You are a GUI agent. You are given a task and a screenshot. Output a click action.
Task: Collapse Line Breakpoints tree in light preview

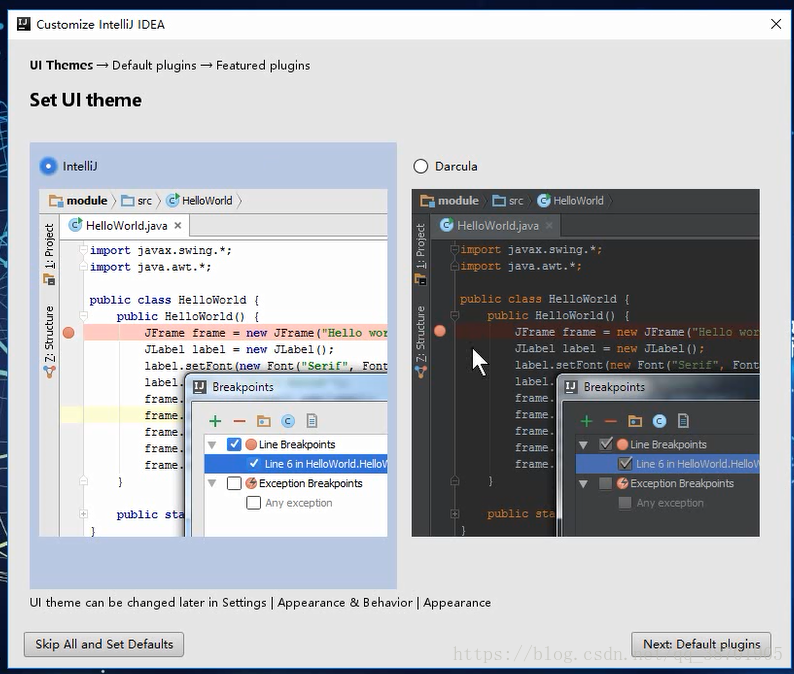[x=212, y=445]
